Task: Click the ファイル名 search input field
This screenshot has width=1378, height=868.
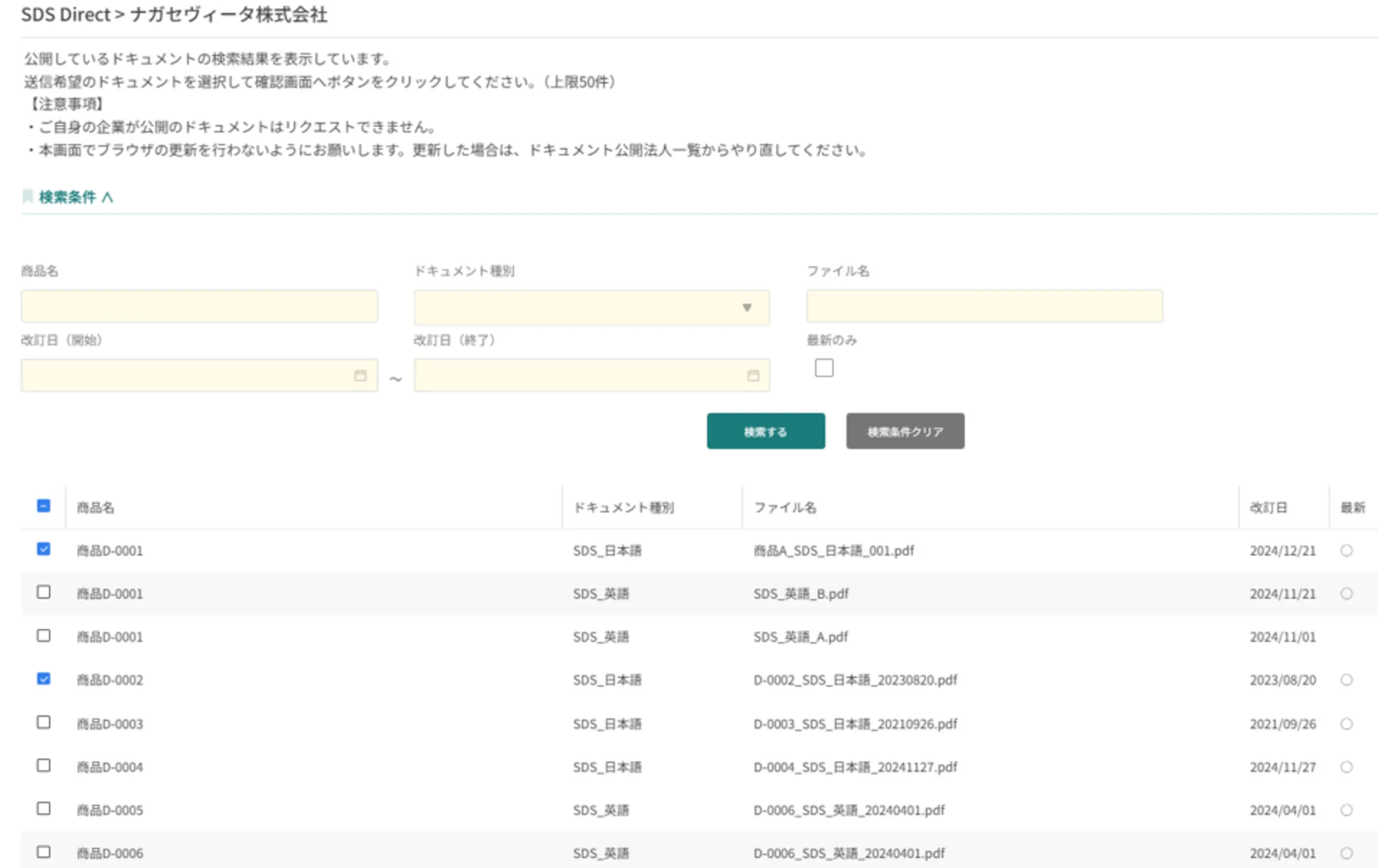Action: pyautogui.click(x=984, y=307)
